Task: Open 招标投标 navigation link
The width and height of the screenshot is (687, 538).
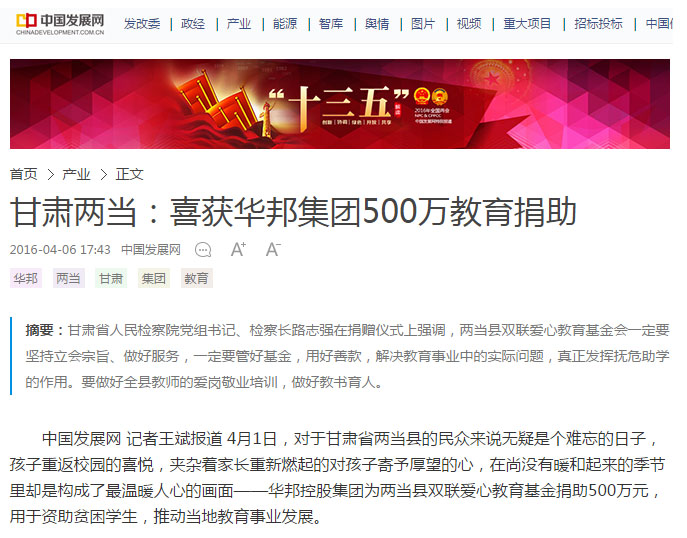Action: (598, 23)
